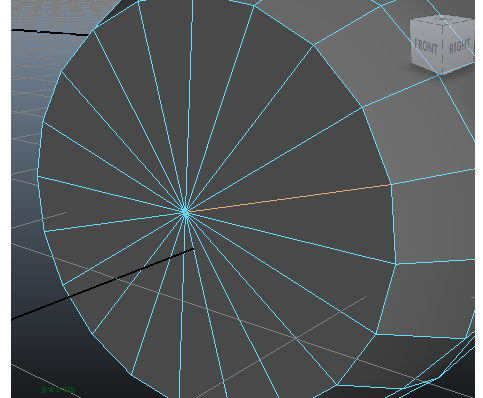Select the center vertex where cap edges converge
The image size is (483, 398).
click(185, 212)
